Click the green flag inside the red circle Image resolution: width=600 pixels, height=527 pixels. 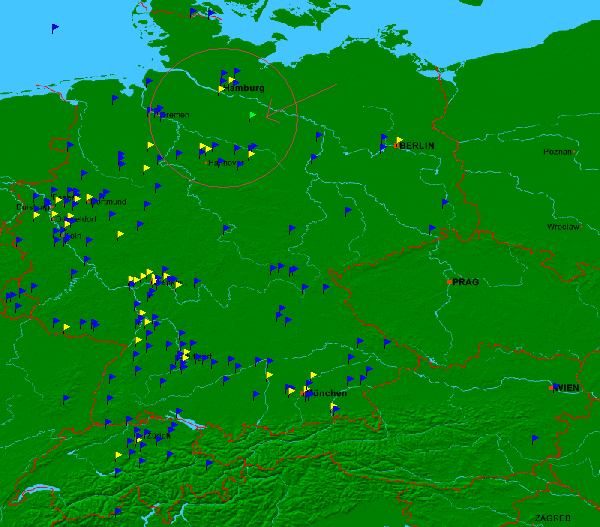tap(252, 116)
